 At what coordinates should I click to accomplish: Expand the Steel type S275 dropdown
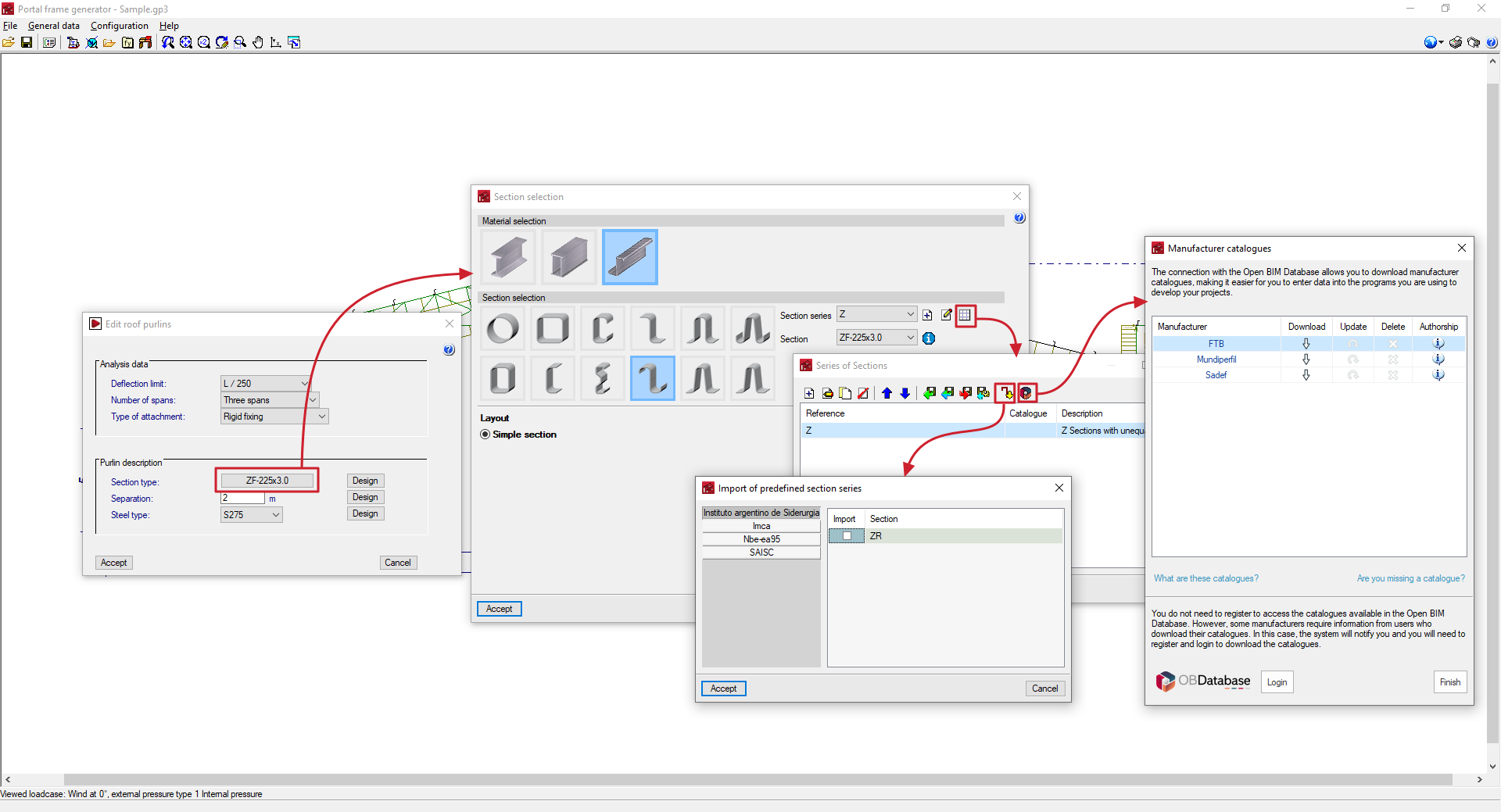(x=251, y=515)
